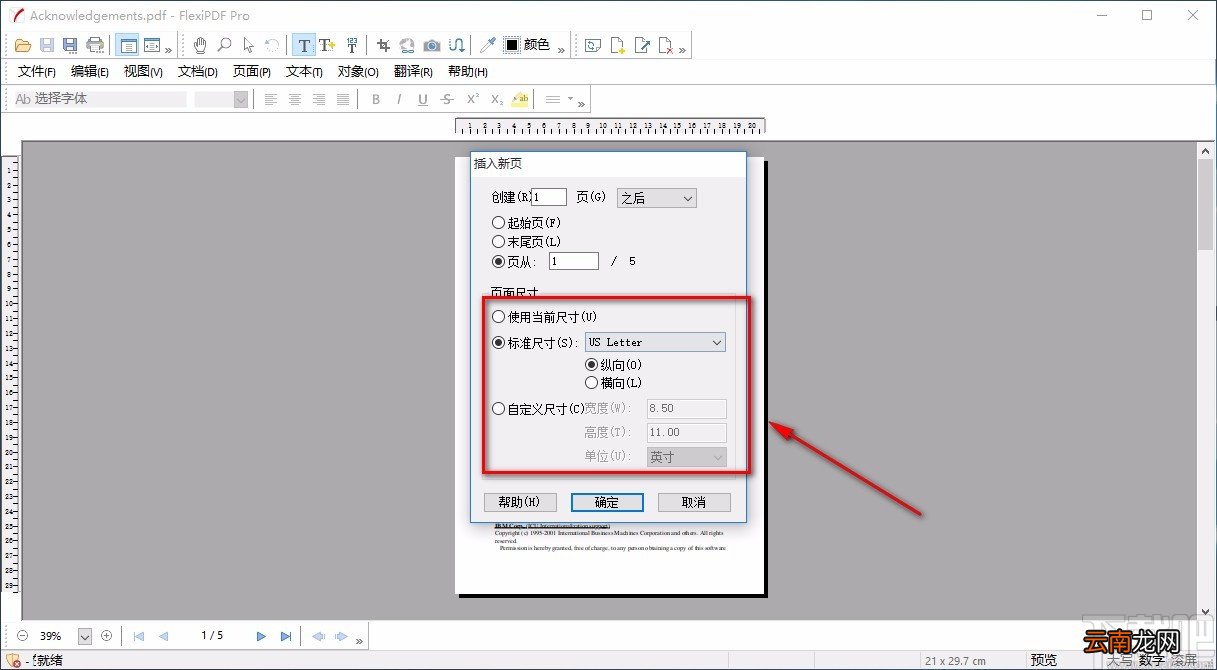This screenshot has width=1217, height=670.
Task: Open the zoom percentage dropdown arrow
Action: [85, 636]
